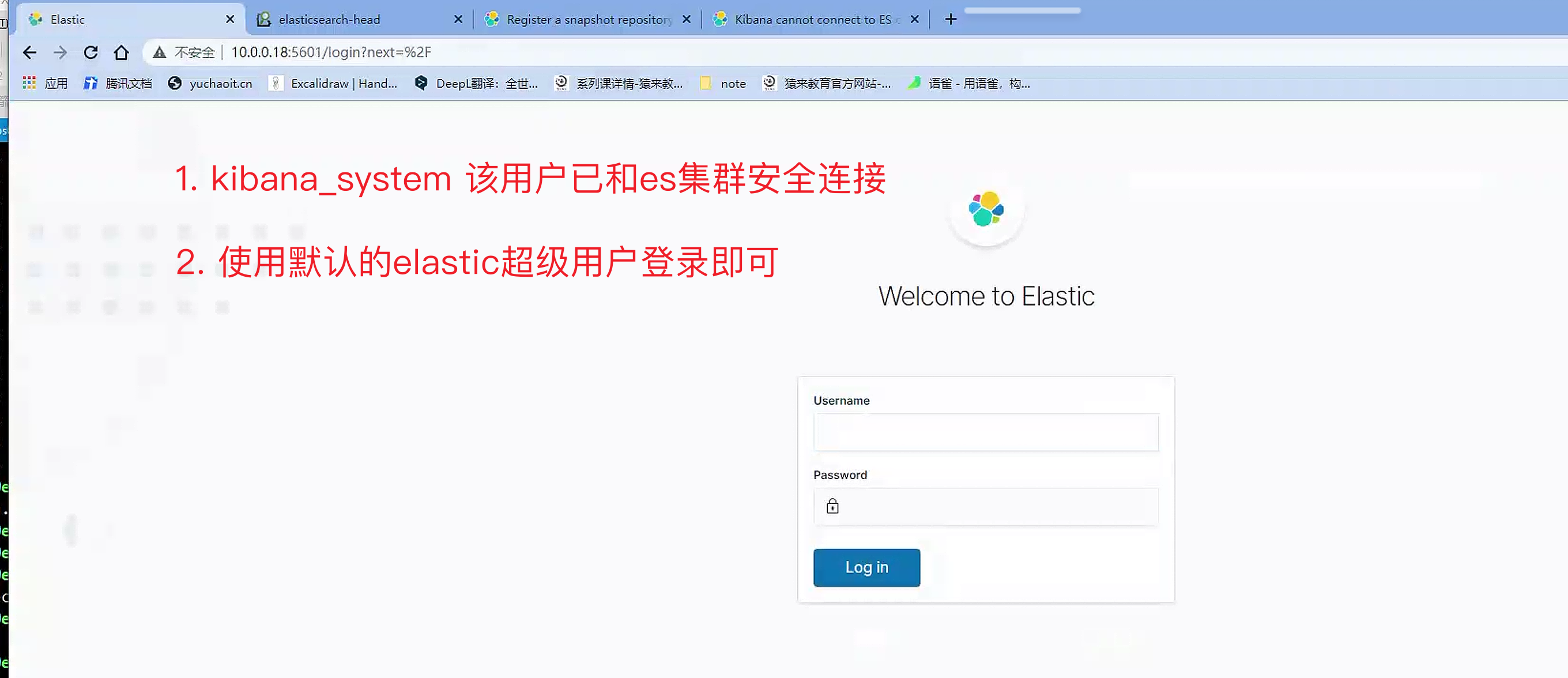This screenshot has height=678, width=1568.
Task: Focus the Password input field
Action: 998,506
